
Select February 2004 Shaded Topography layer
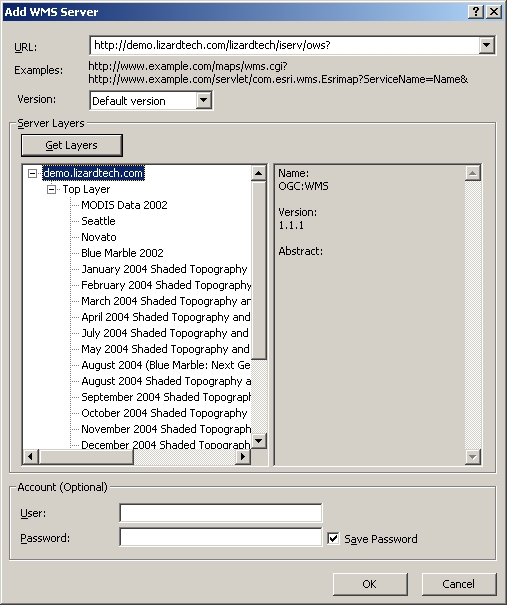(x=166, y=285)
